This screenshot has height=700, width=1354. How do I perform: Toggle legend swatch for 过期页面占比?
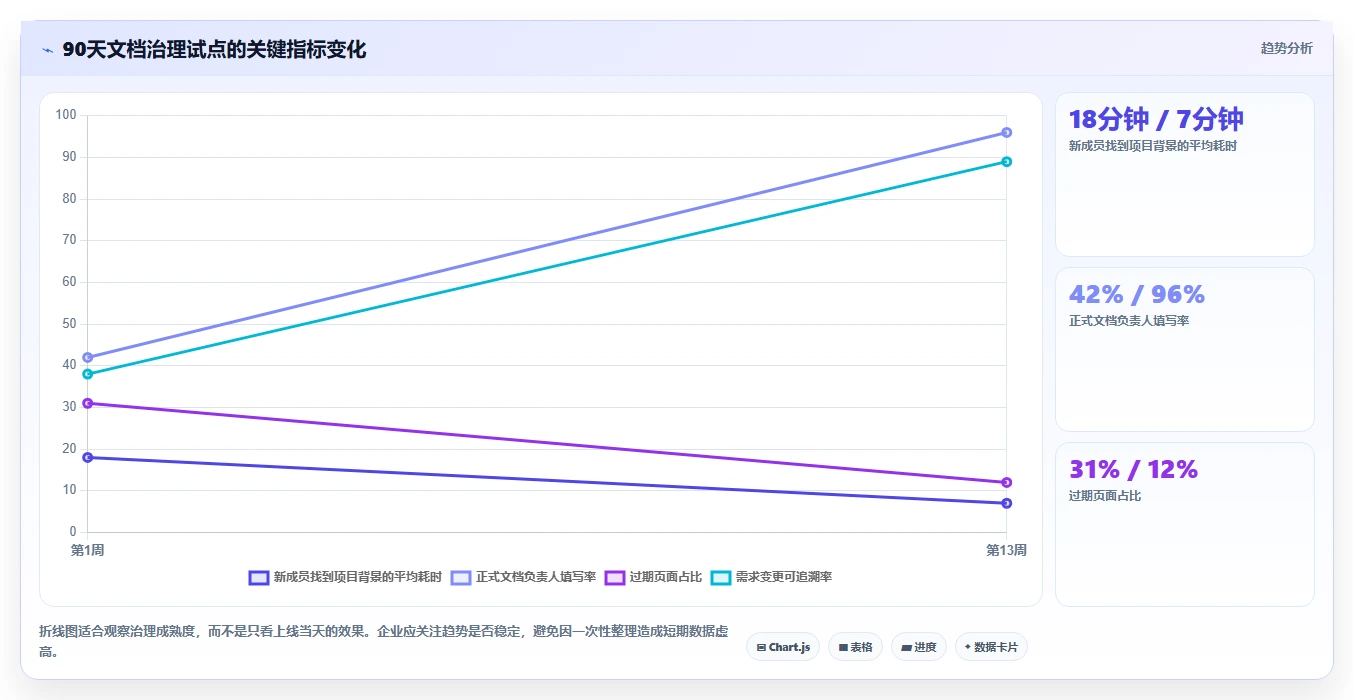[x=615, y=577]
